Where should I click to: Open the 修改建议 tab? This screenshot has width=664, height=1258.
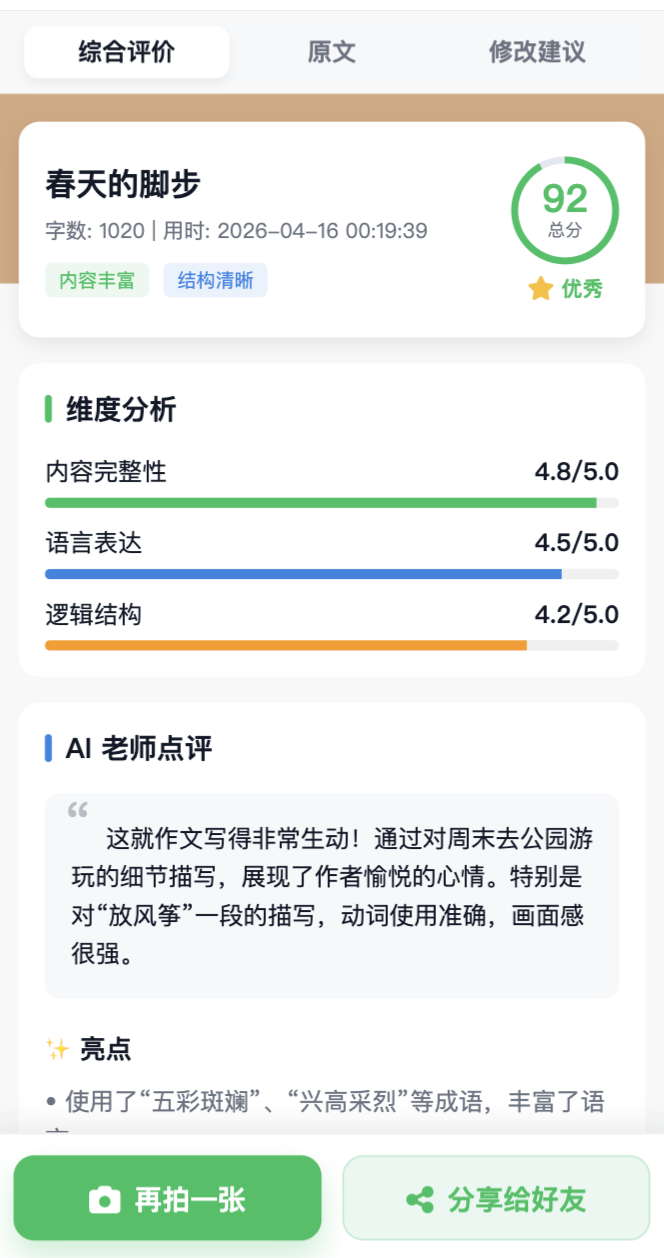tap(536, 52)
